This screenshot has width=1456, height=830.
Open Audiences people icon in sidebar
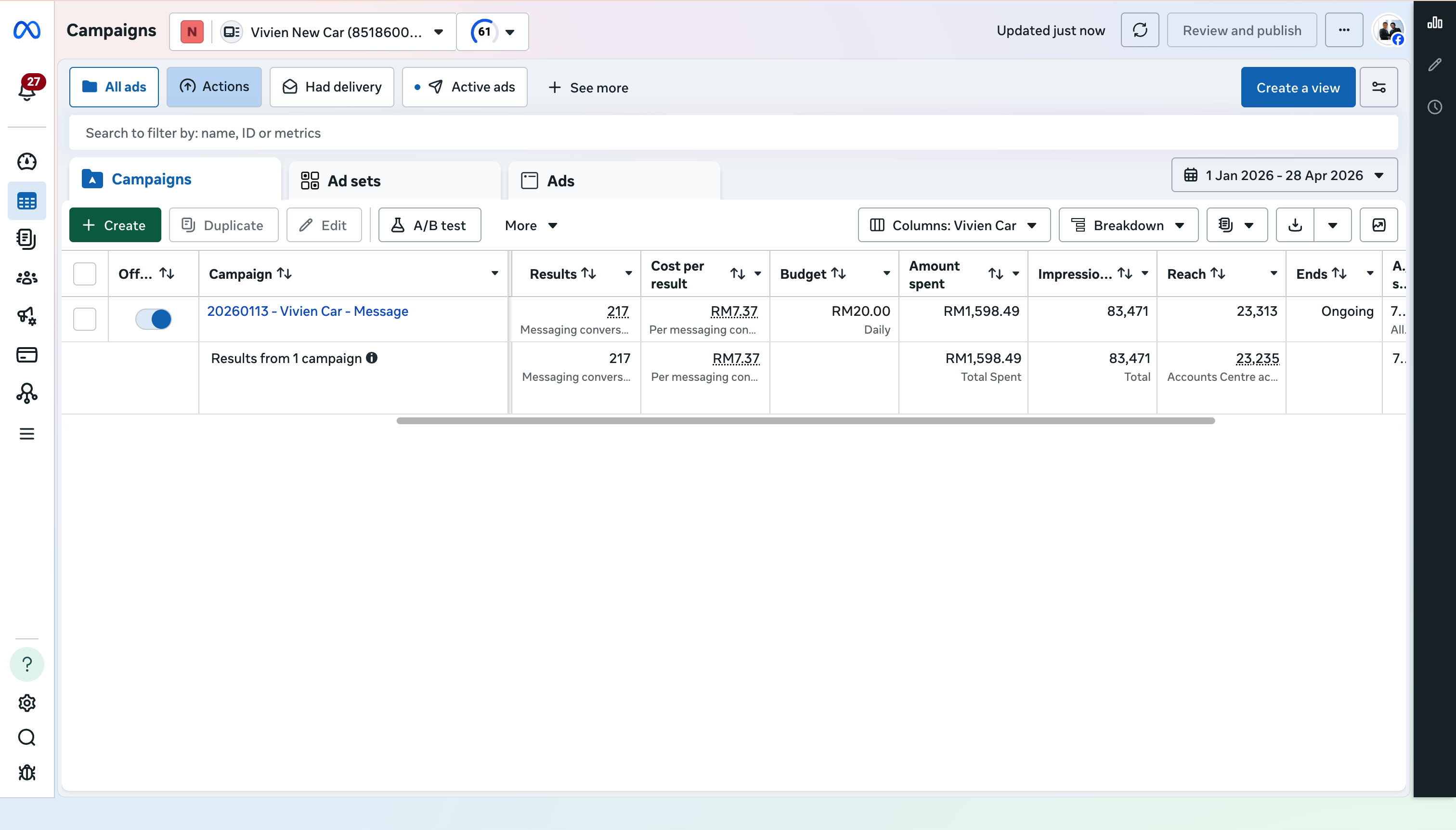pyautogui.click(x=27, y=278)
